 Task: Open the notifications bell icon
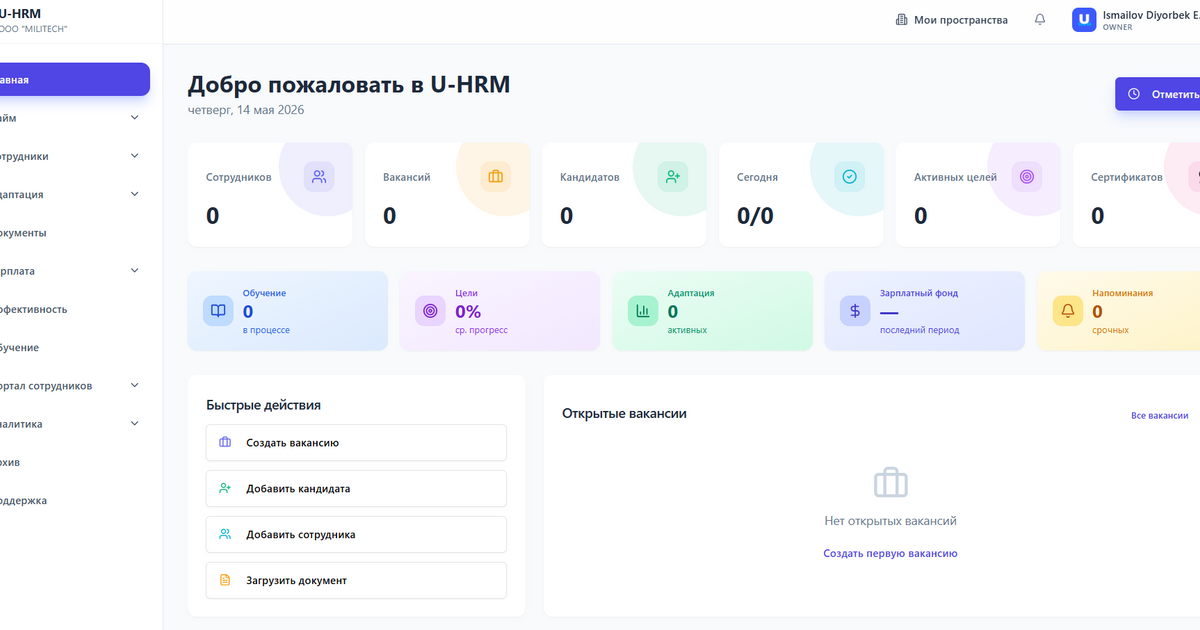point(1040,20)
